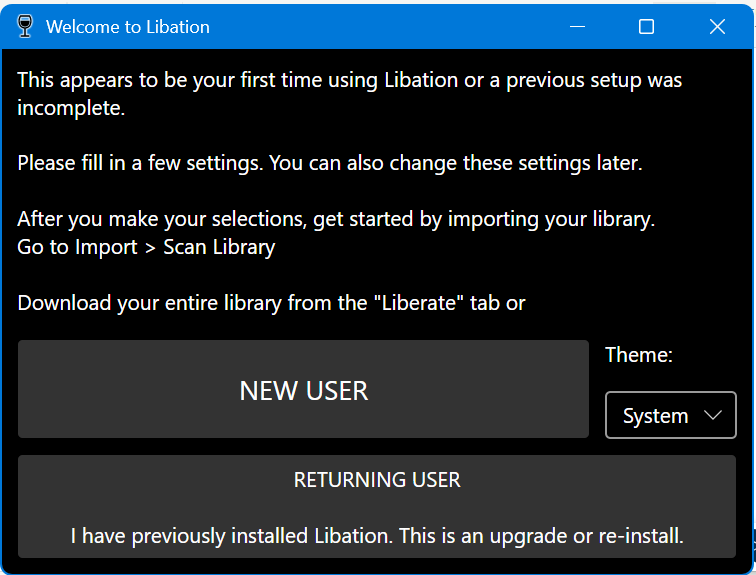Expand the Theme dropdown chevron arrow

[713, 416]
